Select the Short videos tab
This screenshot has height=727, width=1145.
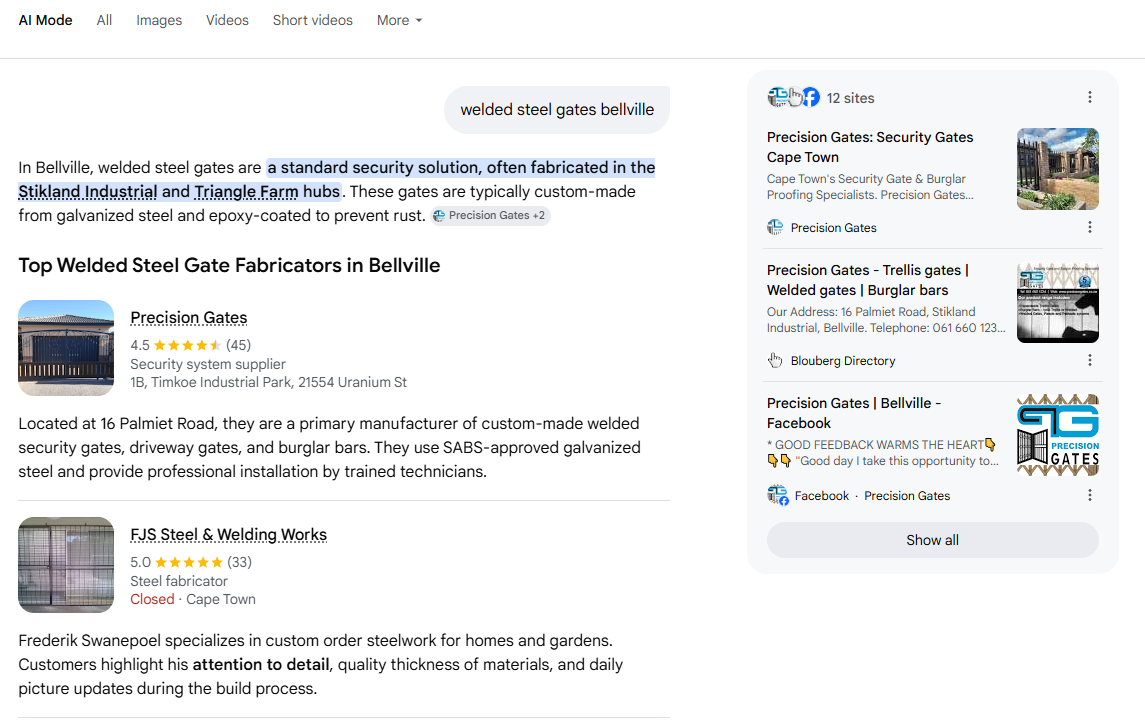click(313, 20)
